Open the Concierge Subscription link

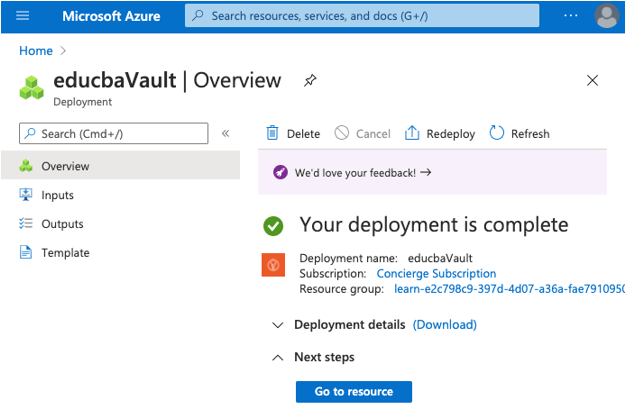click(x=436, y=273)
